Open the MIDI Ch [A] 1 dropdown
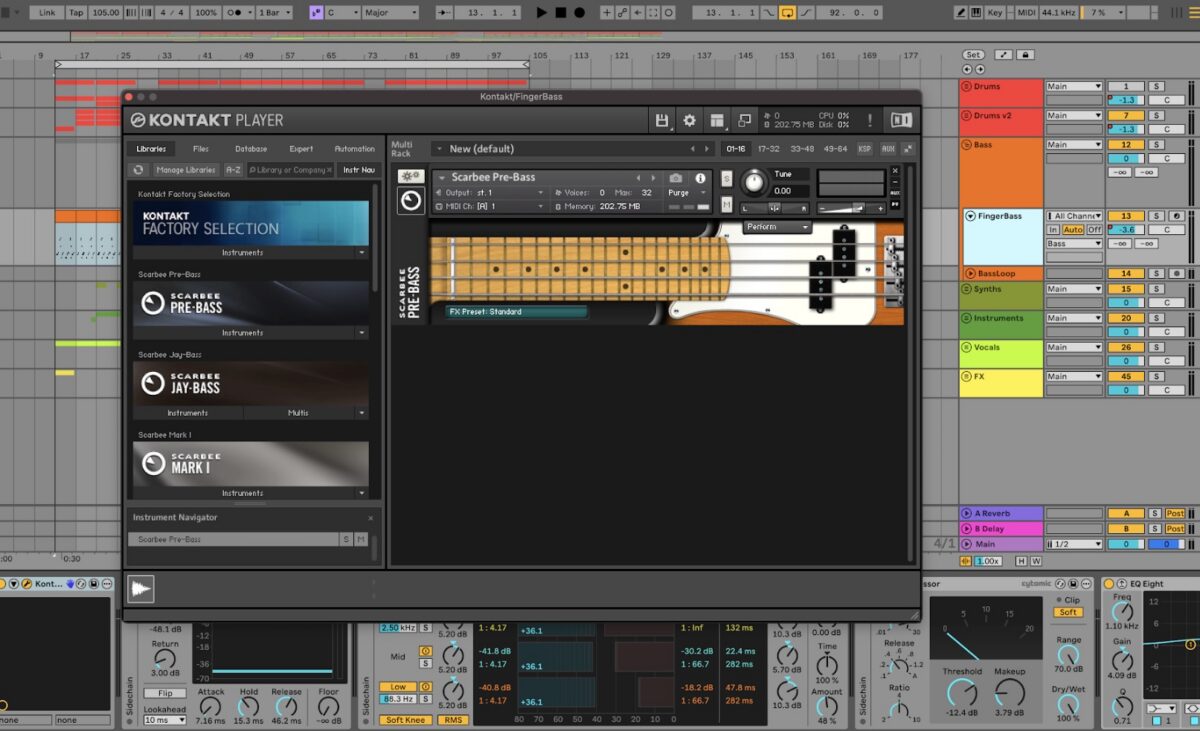1200x731 pixels. [x=490, y=206]
